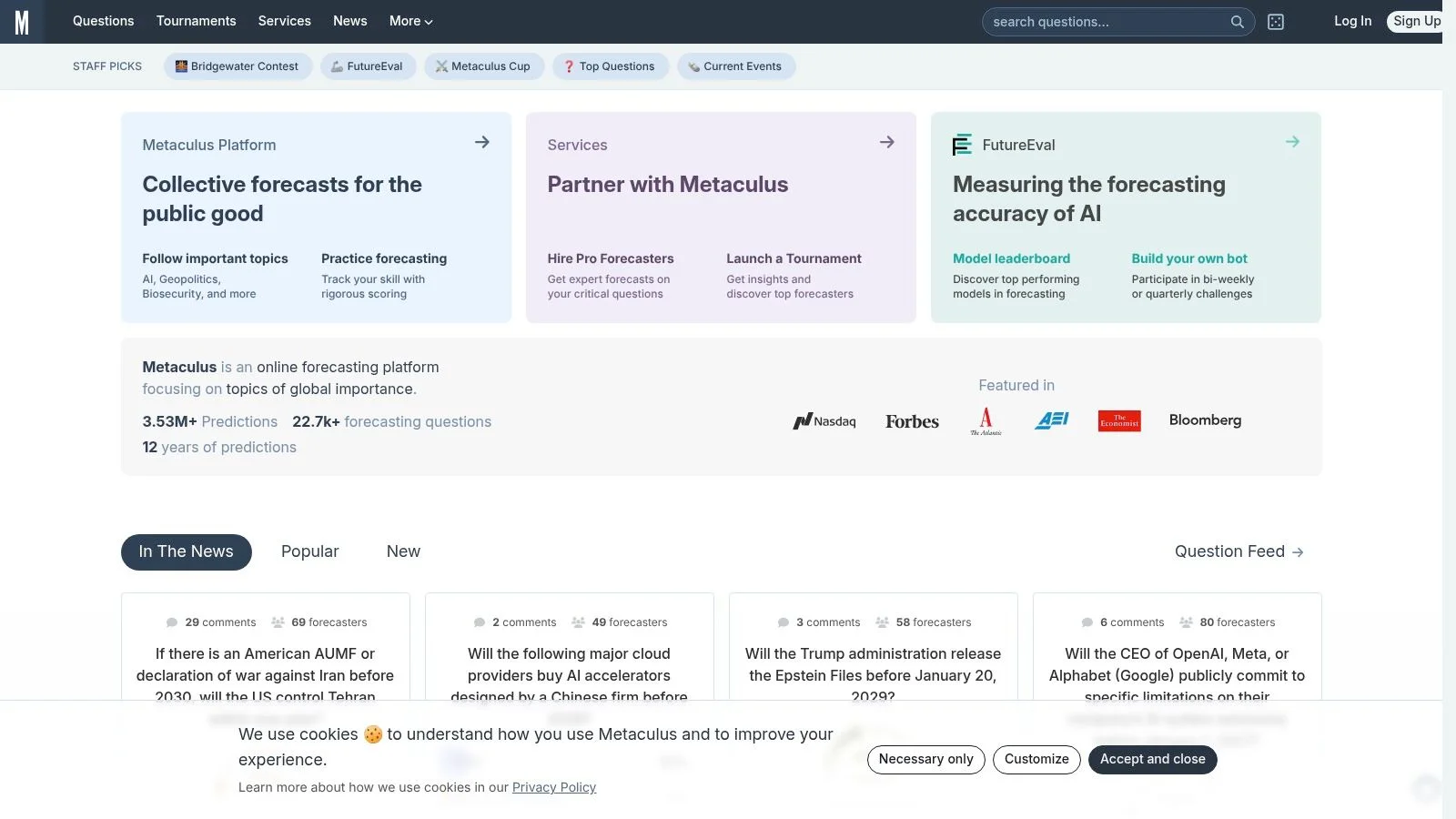Click the search magnifier icon
1456x819 pixels.
tap(1237, 22)
